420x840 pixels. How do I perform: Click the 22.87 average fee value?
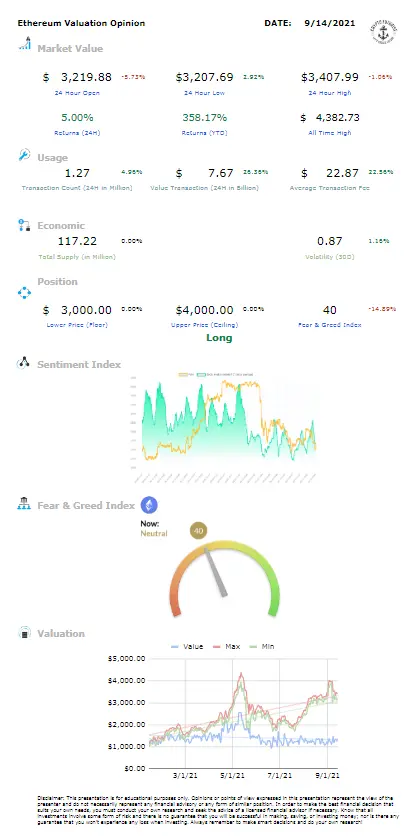tap(343, 172)
